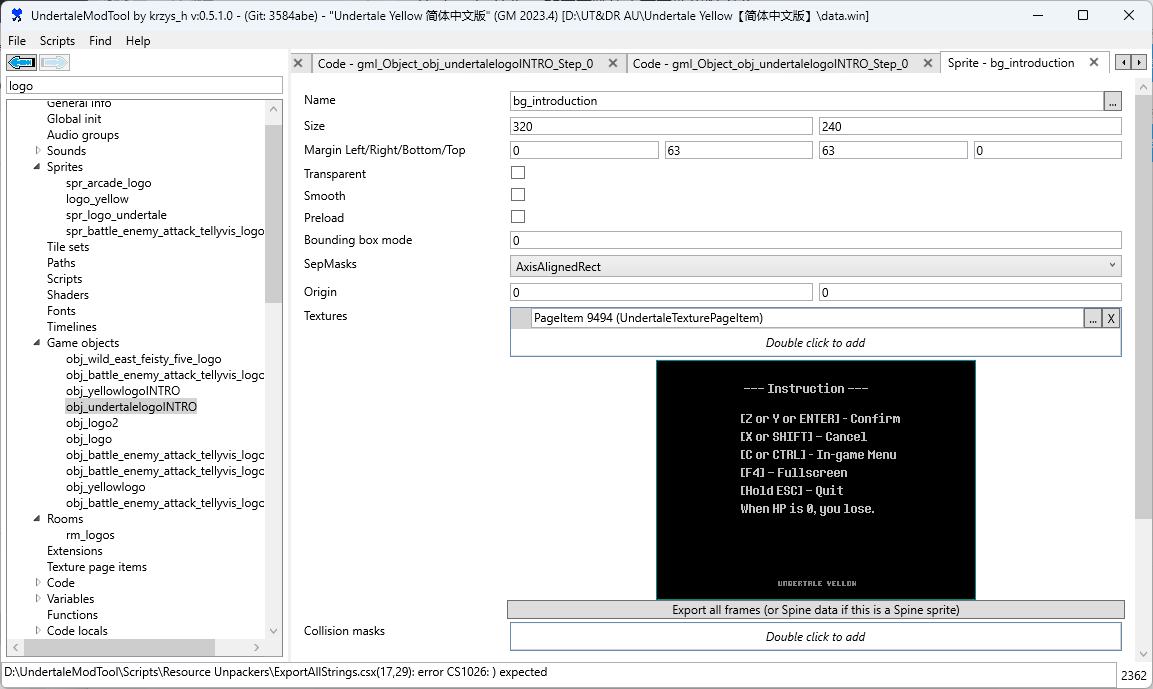Screen dimensions: 1153x689
Task: Click the back navigation arrow icon
Action: [22, 63]
